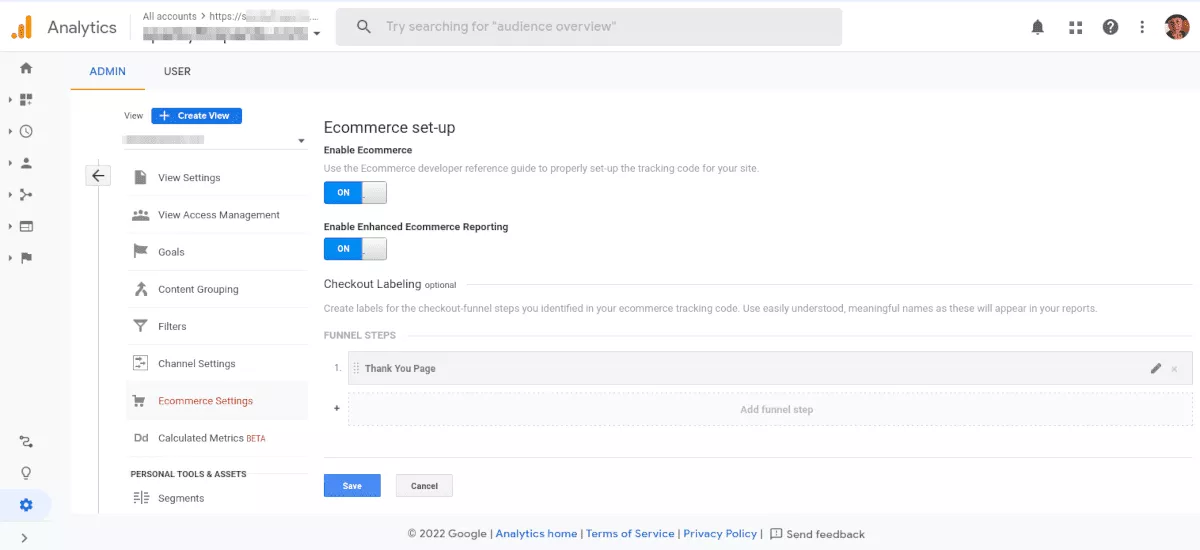Open the view selector dropdown
Viewport: 1200px width, 550px height.
(214, 141)
